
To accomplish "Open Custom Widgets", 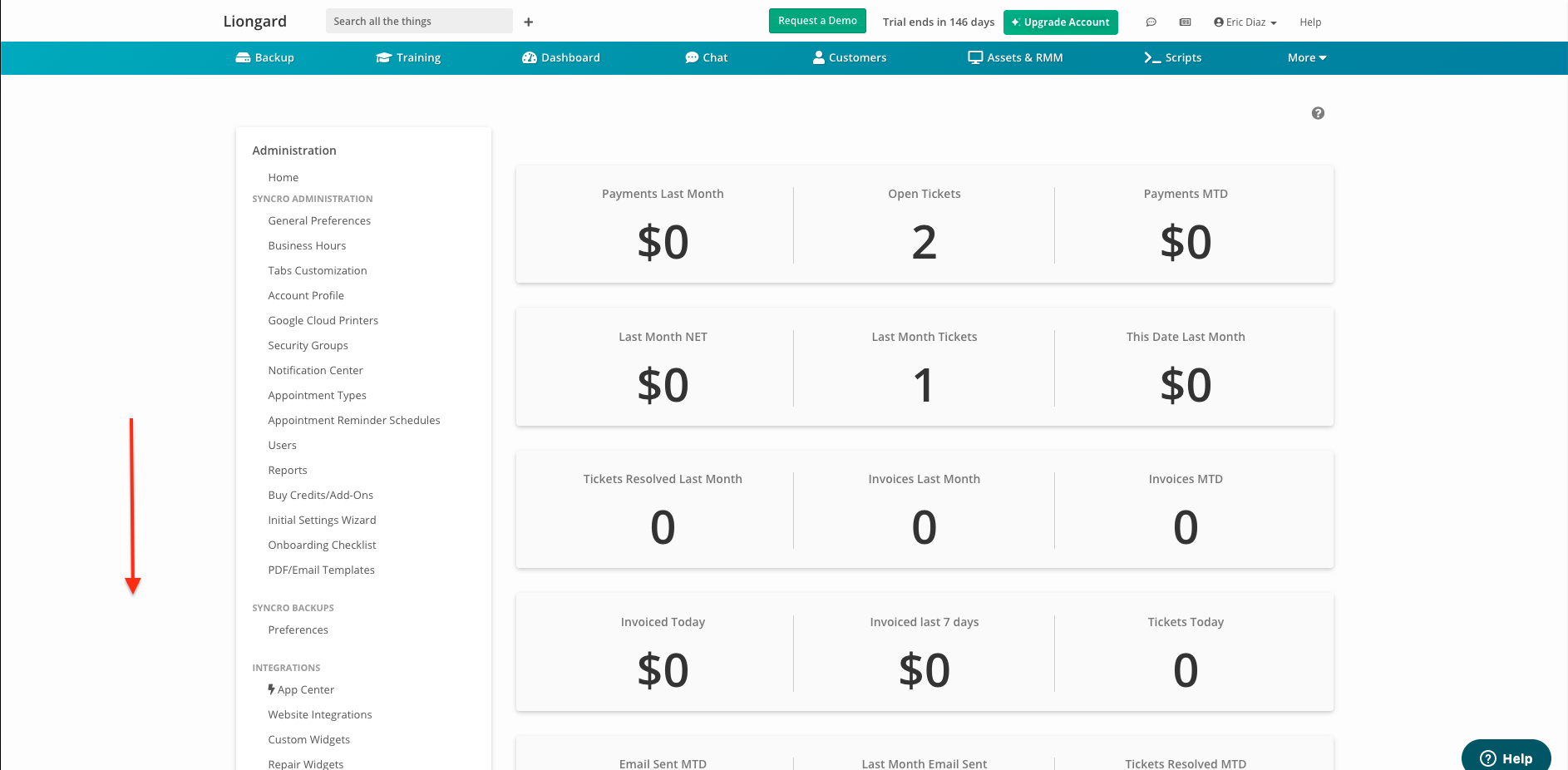I will coord(308,739).
